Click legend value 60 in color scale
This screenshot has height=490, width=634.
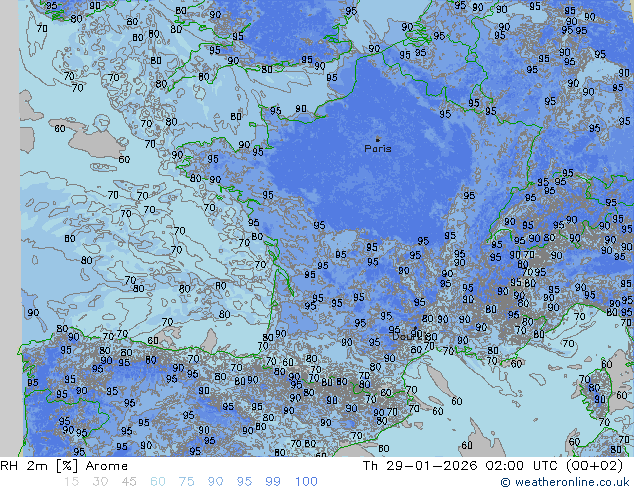[158, 482]
